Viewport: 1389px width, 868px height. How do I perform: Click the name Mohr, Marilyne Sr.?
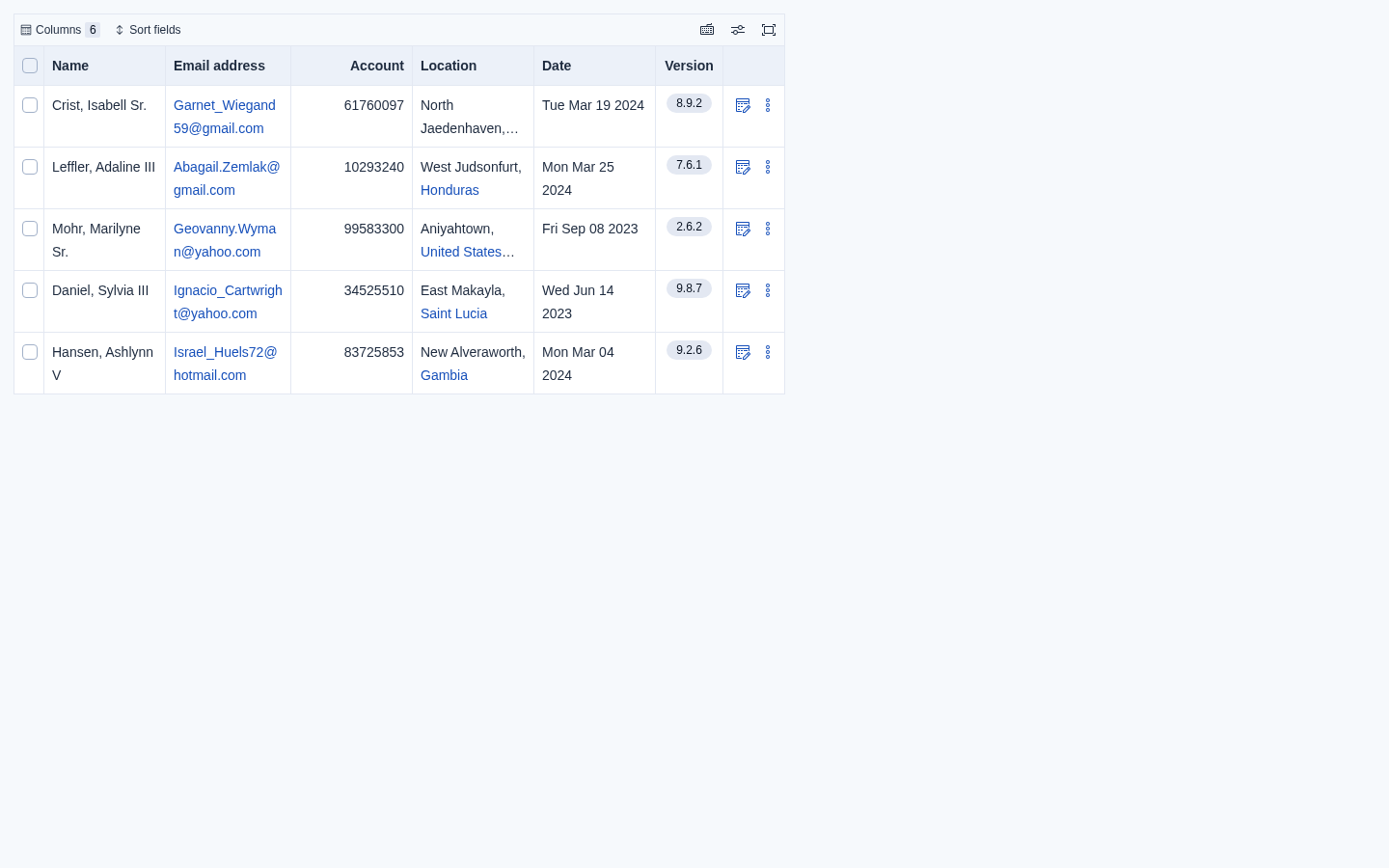point(96,240)
